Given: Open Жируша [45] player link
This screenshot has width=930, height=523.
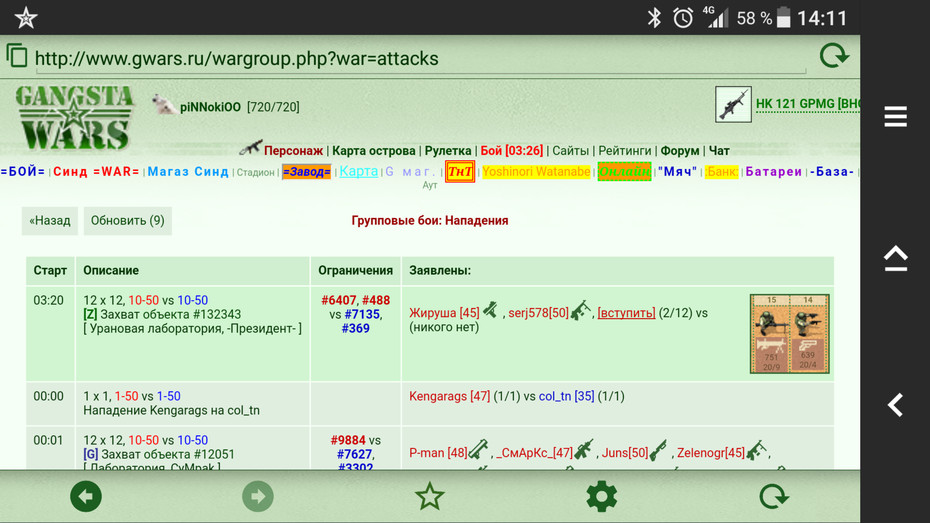Looking at the screenshot, I should click(x=444, y=312).
